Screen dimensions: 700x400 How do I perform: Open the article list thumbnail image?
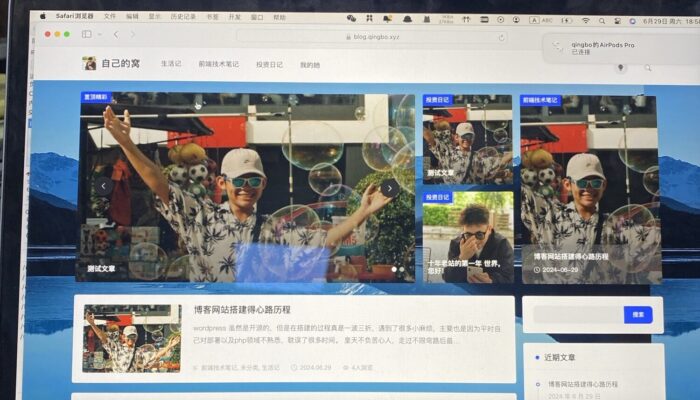click(133, 338)
